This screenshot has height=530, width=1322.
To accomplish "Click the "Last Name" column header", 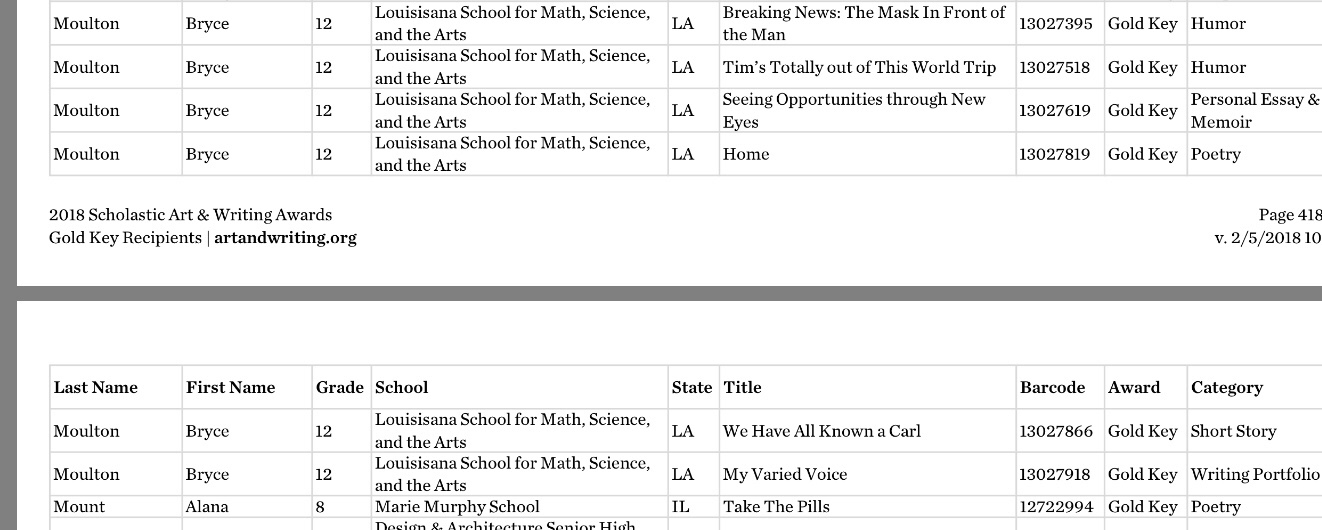I will coord(96,388).
